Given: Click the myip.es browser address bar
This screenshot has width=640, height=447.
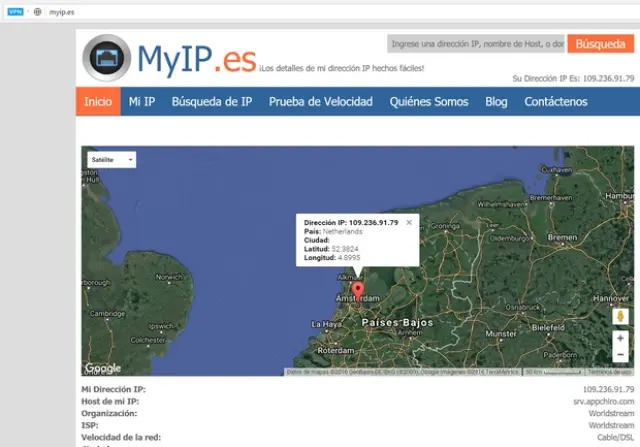Looking at the screenshot, I should 300,12.
